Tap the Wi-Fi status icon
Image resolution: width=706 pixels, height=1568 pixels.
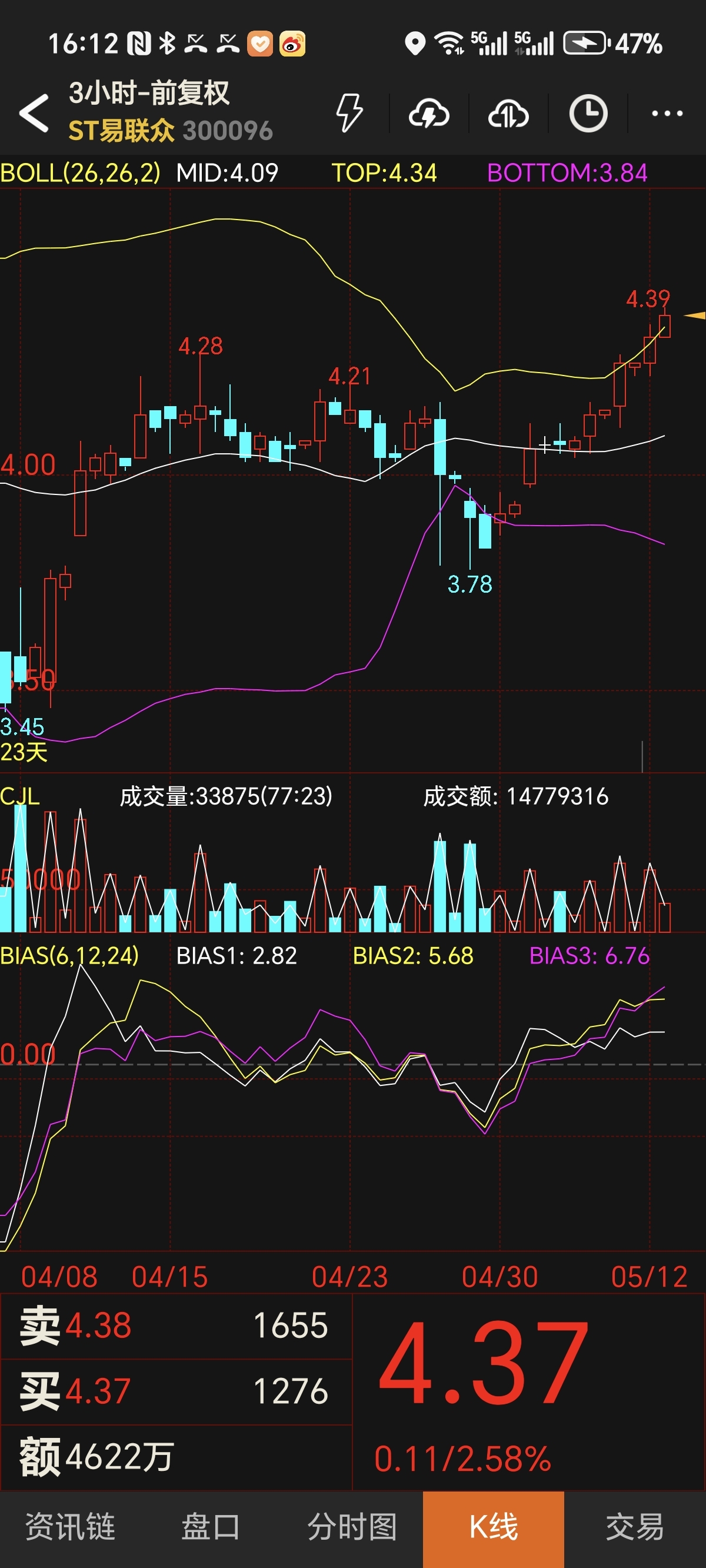click(449, 44)
